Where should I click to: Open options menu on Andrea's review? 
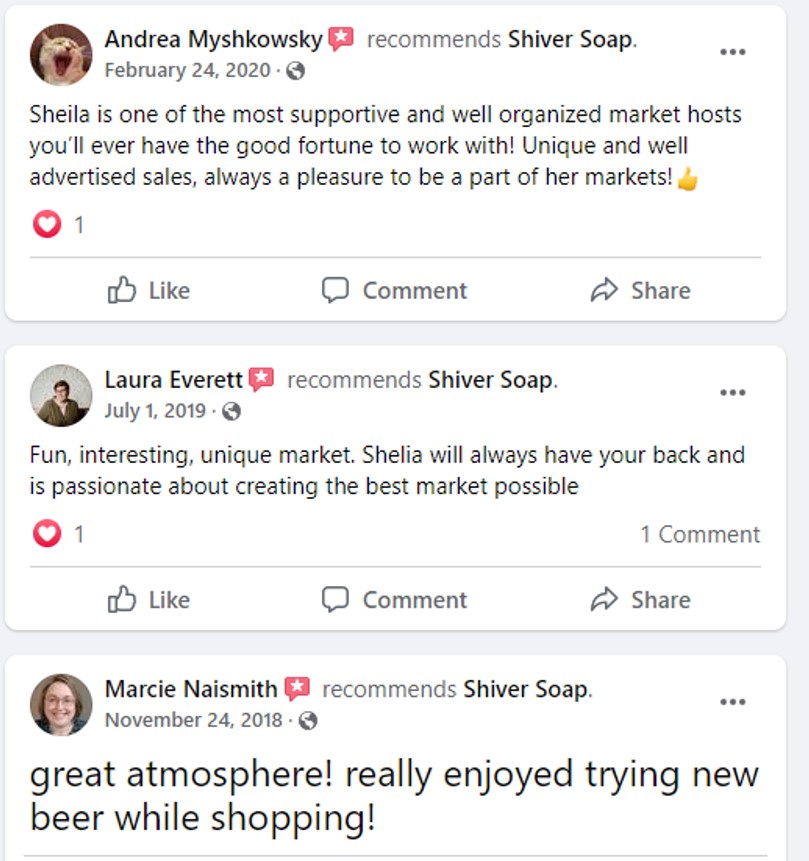click(x=733, y=52)
